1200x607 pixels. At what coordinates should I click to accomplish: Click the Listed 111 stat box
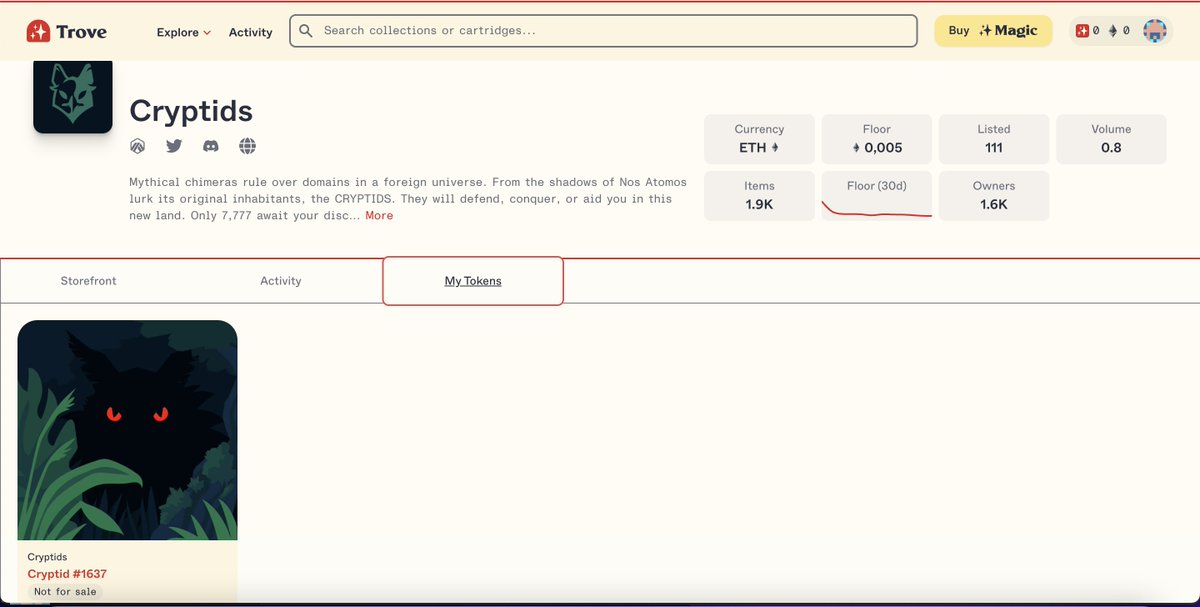pos(994,139)
